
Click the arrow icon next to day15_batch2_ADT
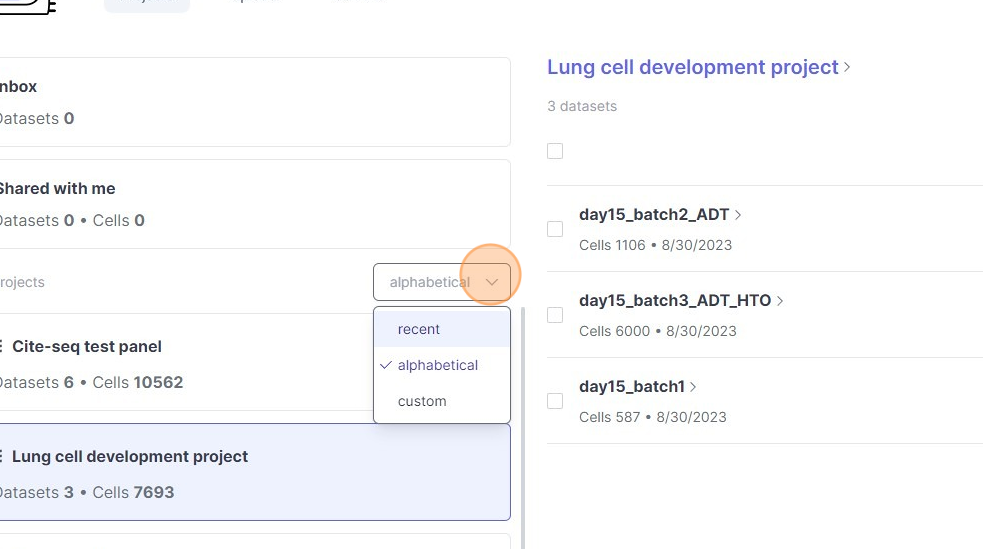(x=739, y=215)
